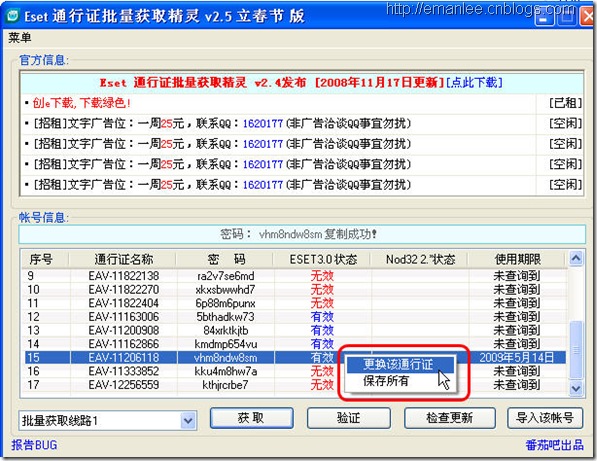This screenshot has width=597, height=461.
Task: Click the 2009年5月14日 expiry cell
Action: (x=517, y=358)
